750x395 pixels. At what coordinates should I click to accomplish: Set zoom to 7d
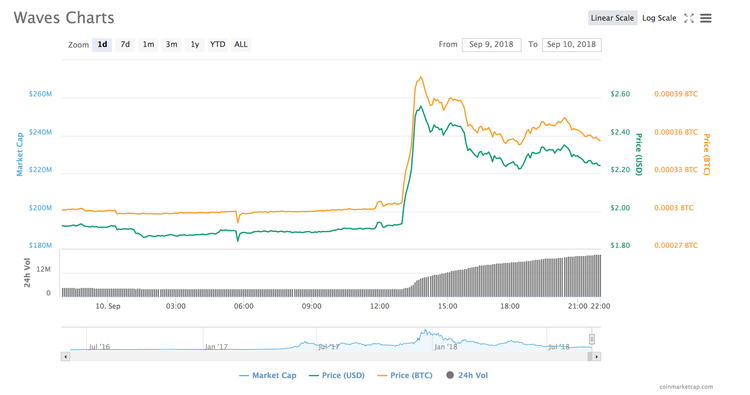pyautogui.click(x=125, y=44)
